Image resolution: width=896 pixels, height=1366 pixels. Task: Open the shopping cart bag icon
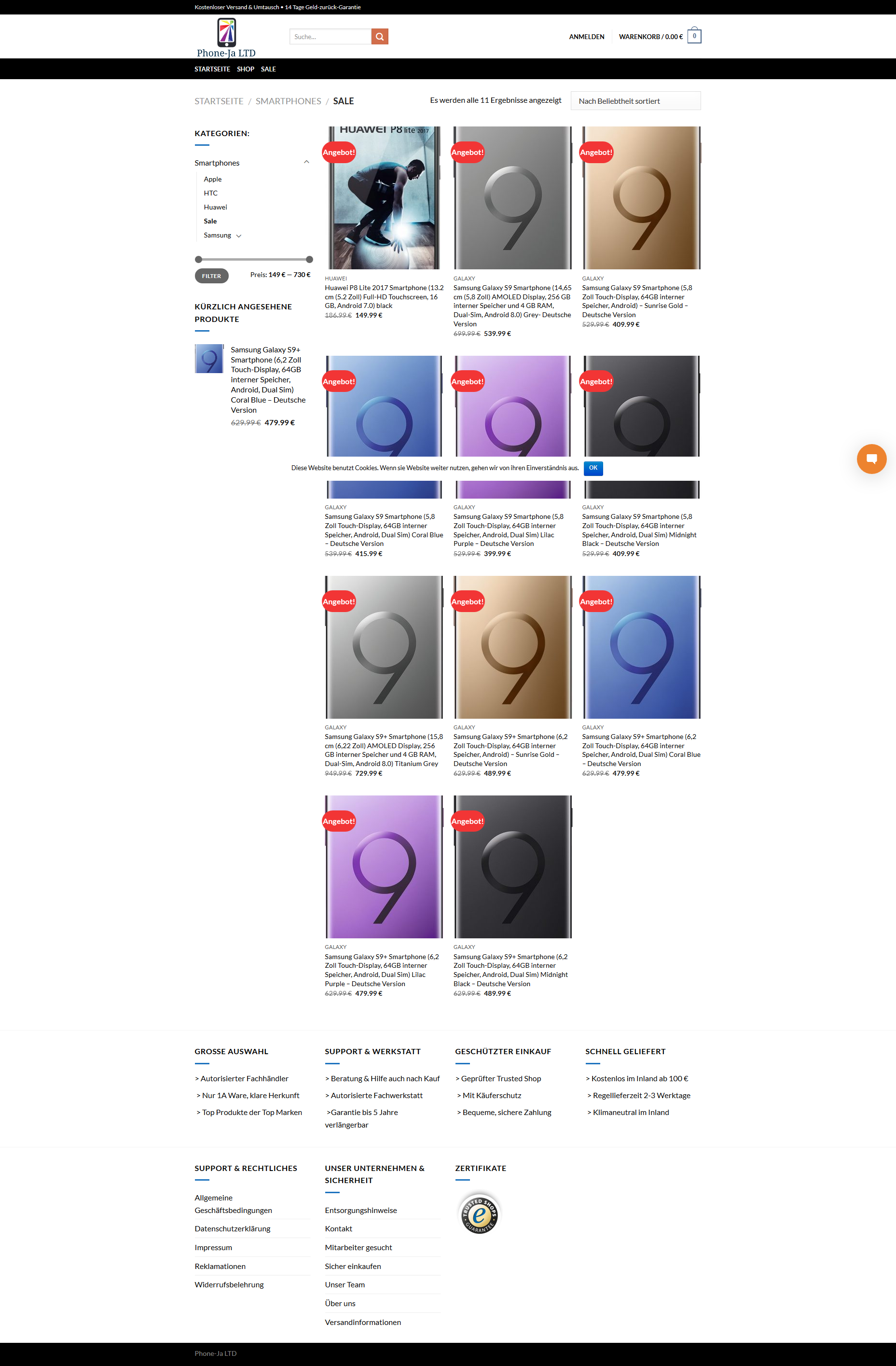click(x=694, y=36)
